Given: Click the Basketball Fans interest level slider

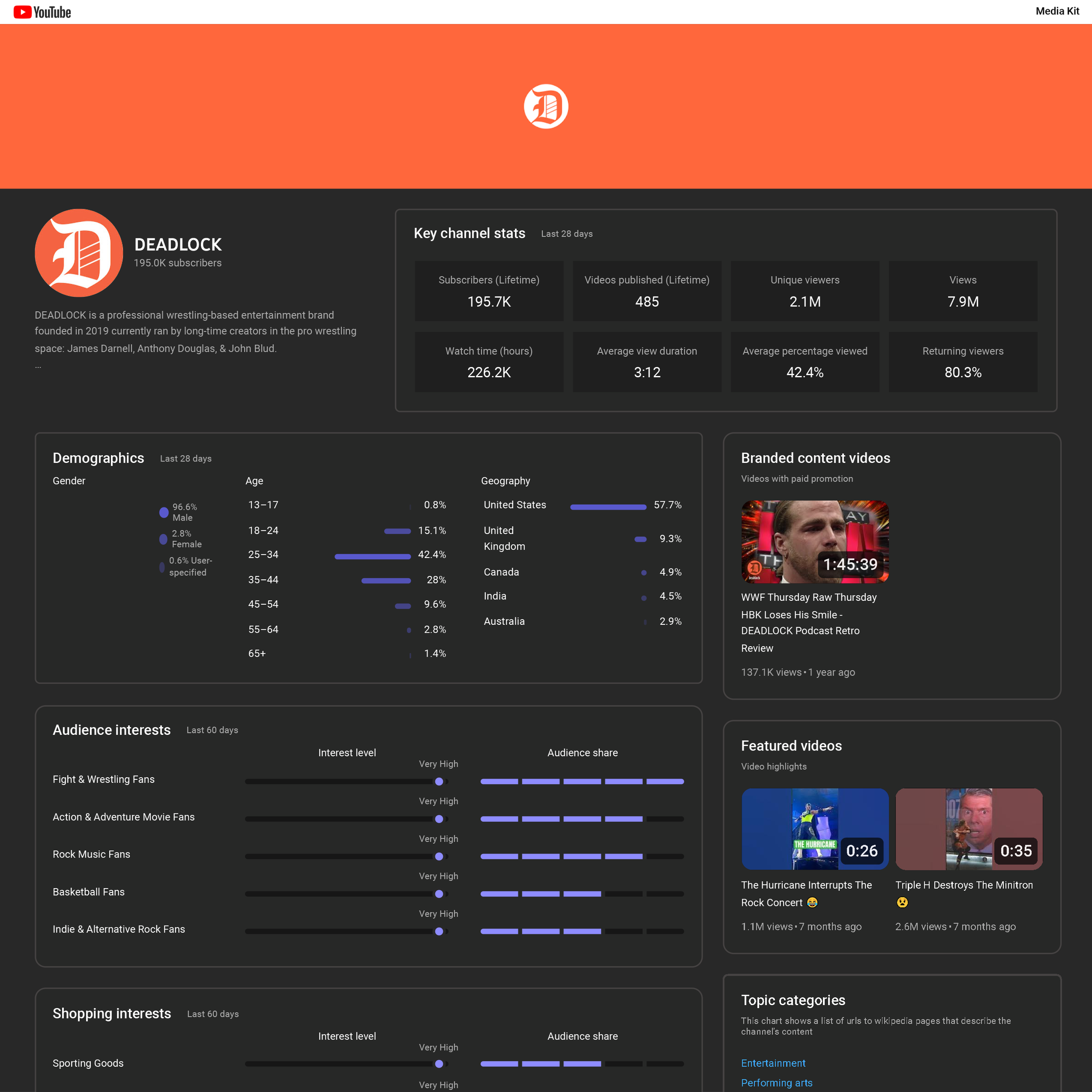Looking at the screenshot, I should (347, 894).
